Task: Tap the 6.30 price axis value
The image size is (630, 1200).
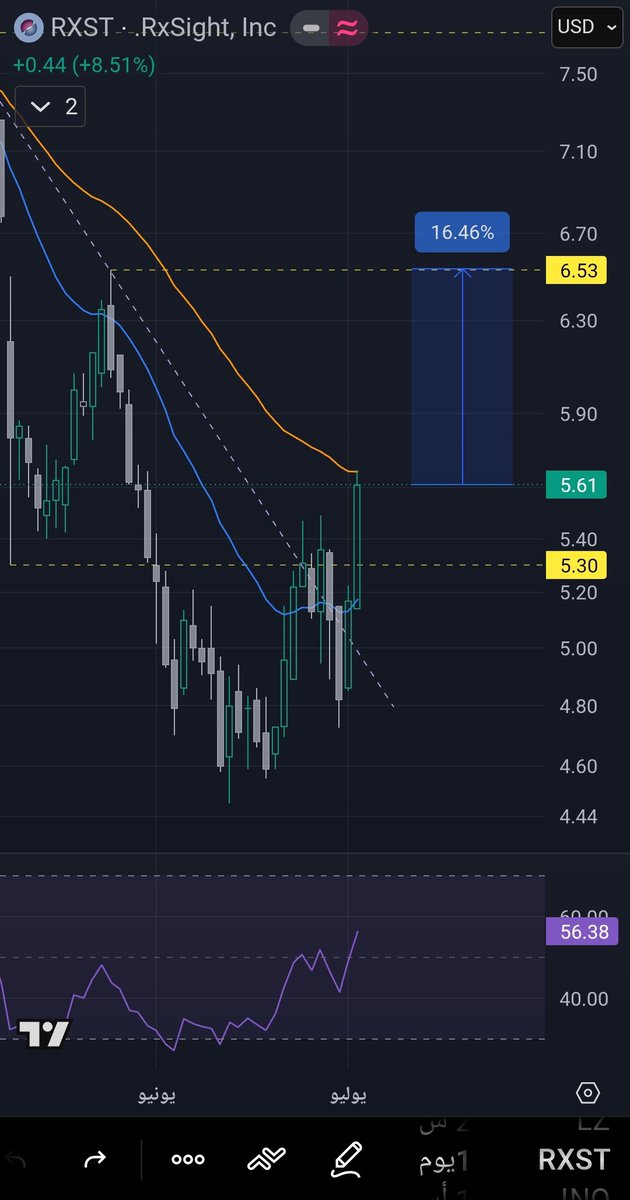Action: coord(578,321)
